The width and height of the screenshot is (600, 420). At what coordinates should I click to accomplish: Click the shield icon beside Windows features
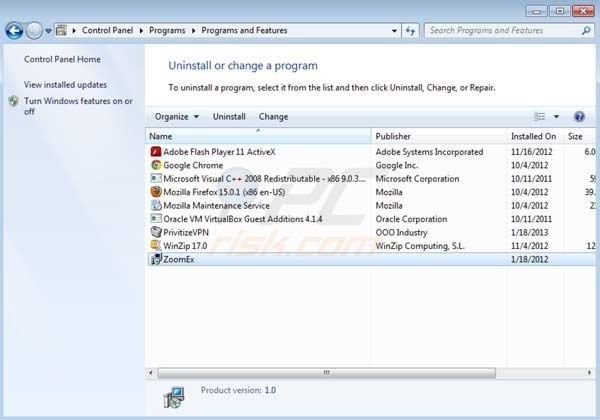pos(14,101)
